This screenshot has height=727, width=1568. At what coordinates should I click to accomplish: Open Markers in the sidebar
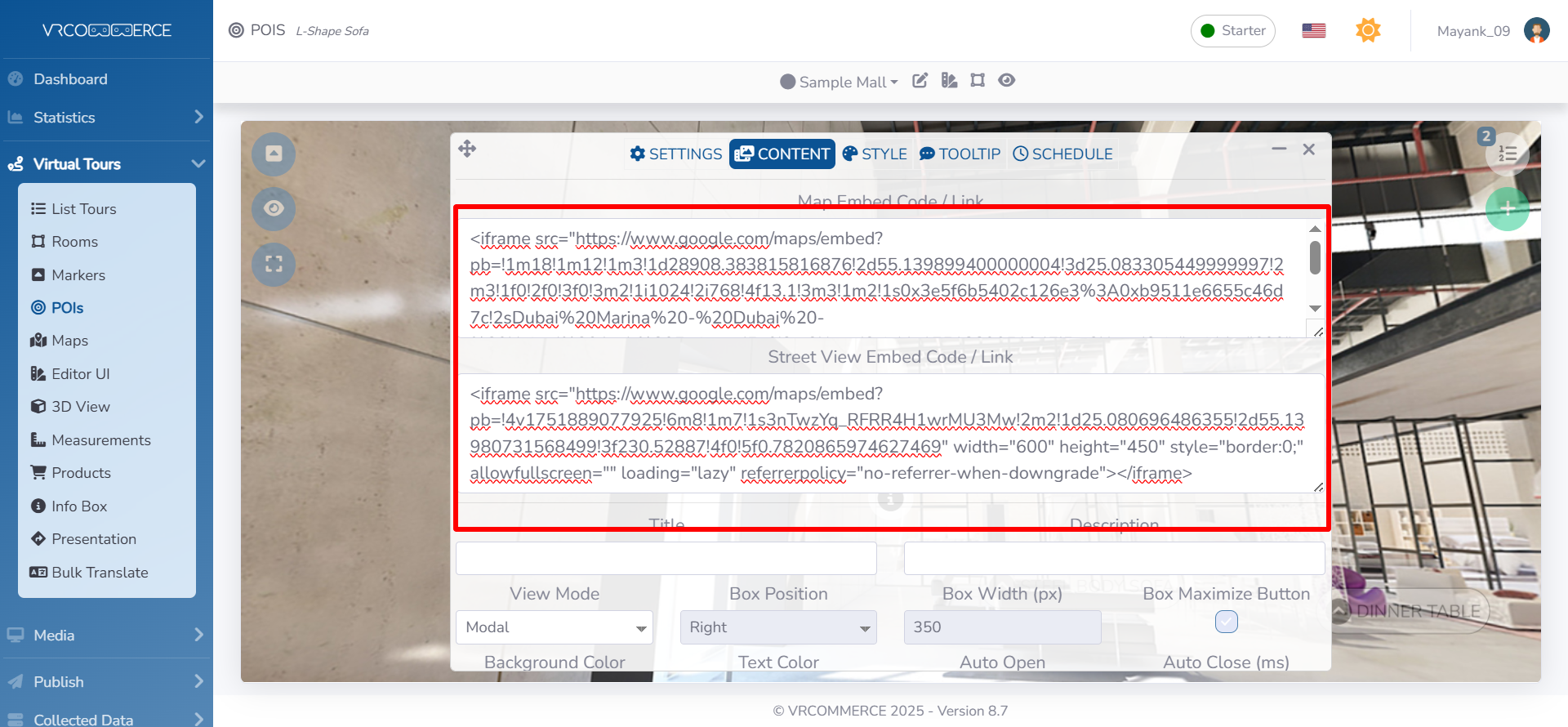click(78, 275)
